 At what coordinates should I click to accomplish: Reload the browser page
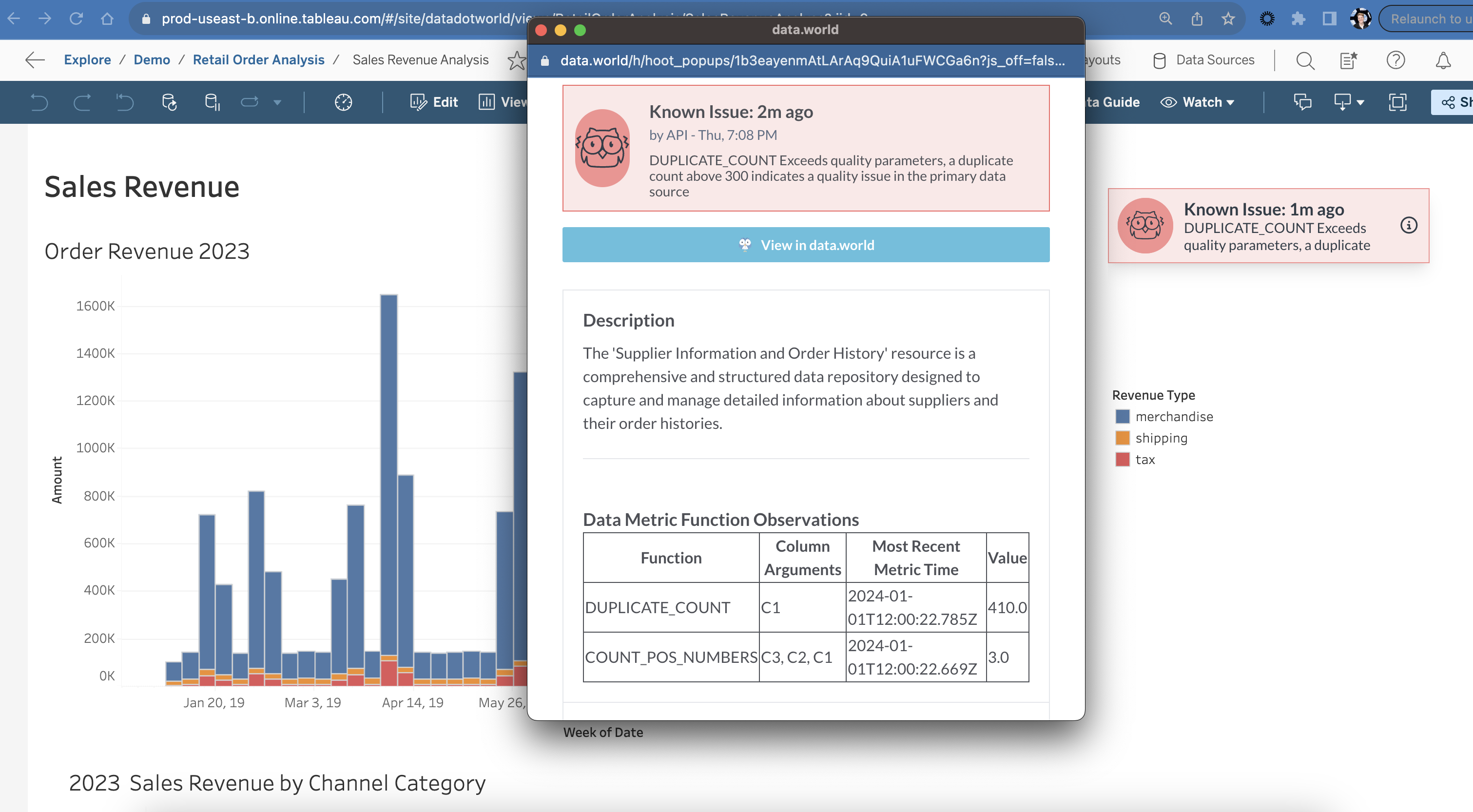tap(76, 19)
